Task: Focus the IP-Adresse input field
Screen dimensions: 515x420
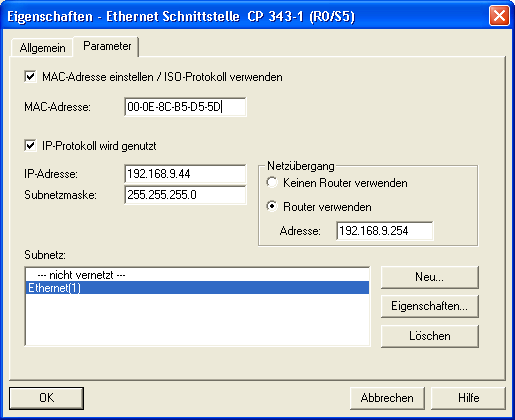Action: [185, 174]
